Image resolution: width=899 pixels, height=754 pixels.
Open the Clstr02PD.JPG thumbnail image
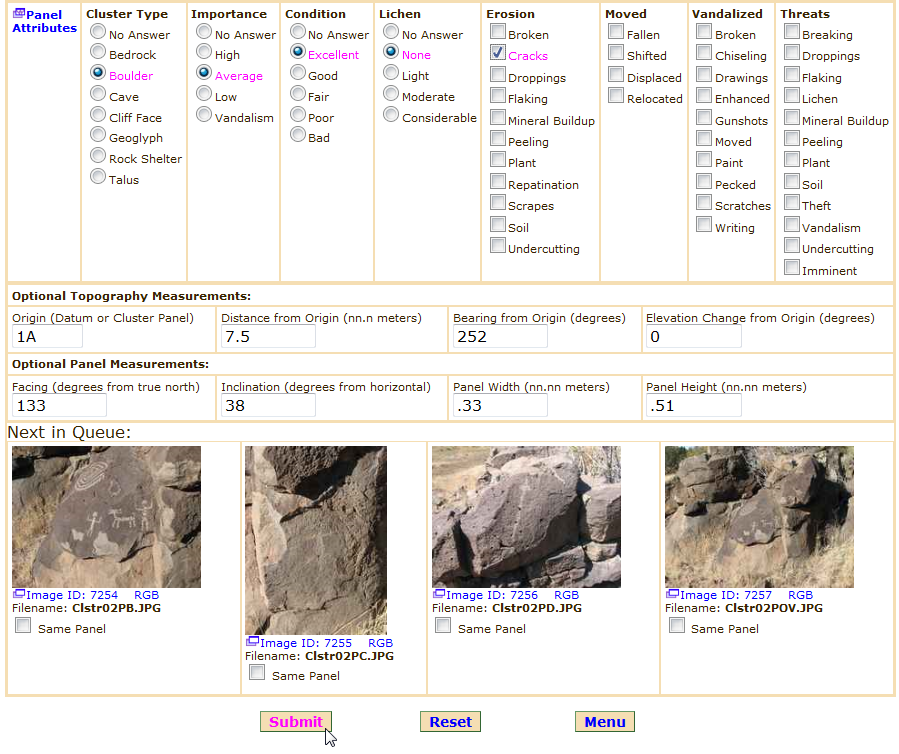tap(526, 516)
